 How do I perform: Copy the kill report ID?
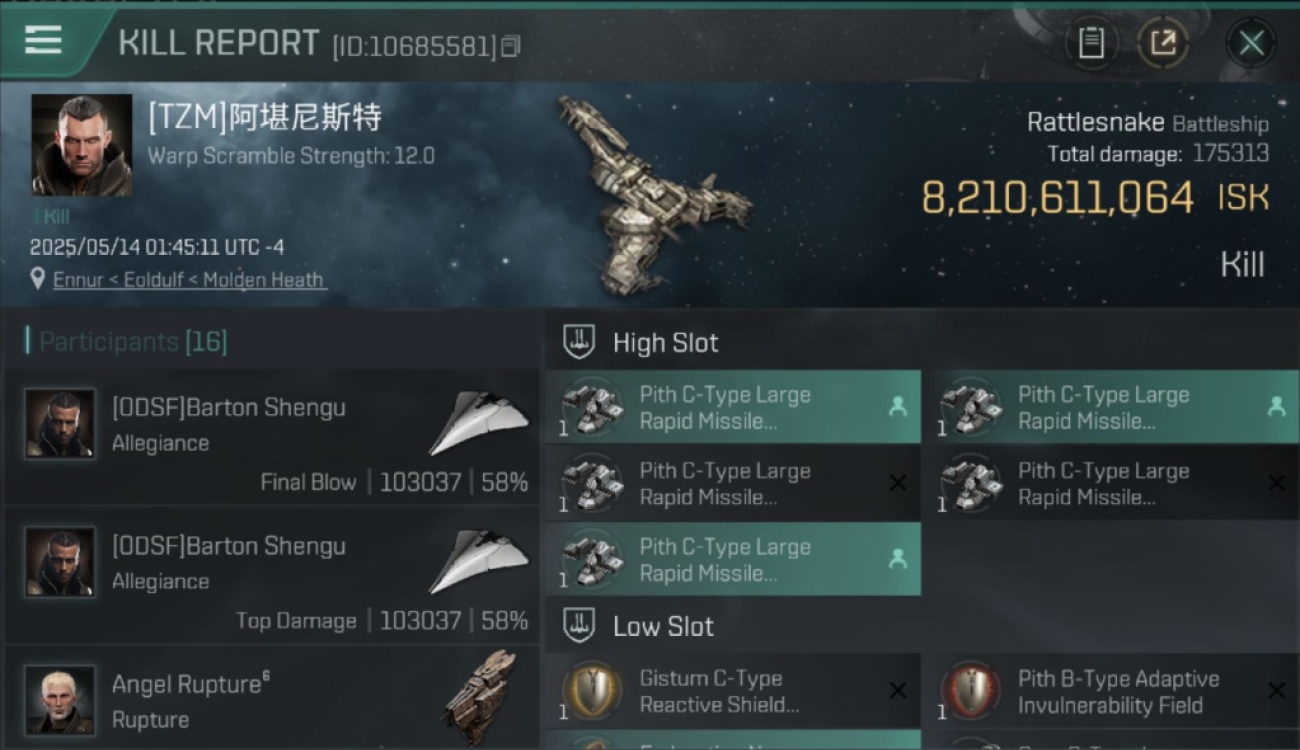tap(511, 46)
